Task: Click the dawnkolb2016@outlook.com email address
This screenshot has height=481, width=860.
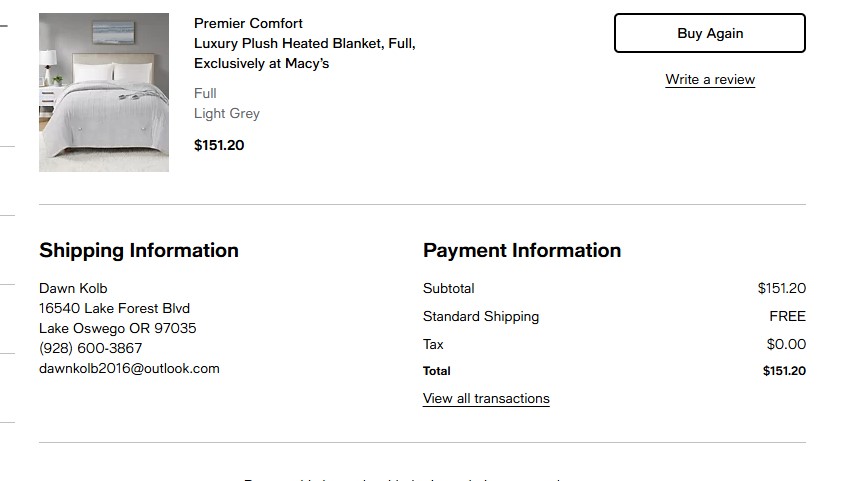Action: [129, 369]
